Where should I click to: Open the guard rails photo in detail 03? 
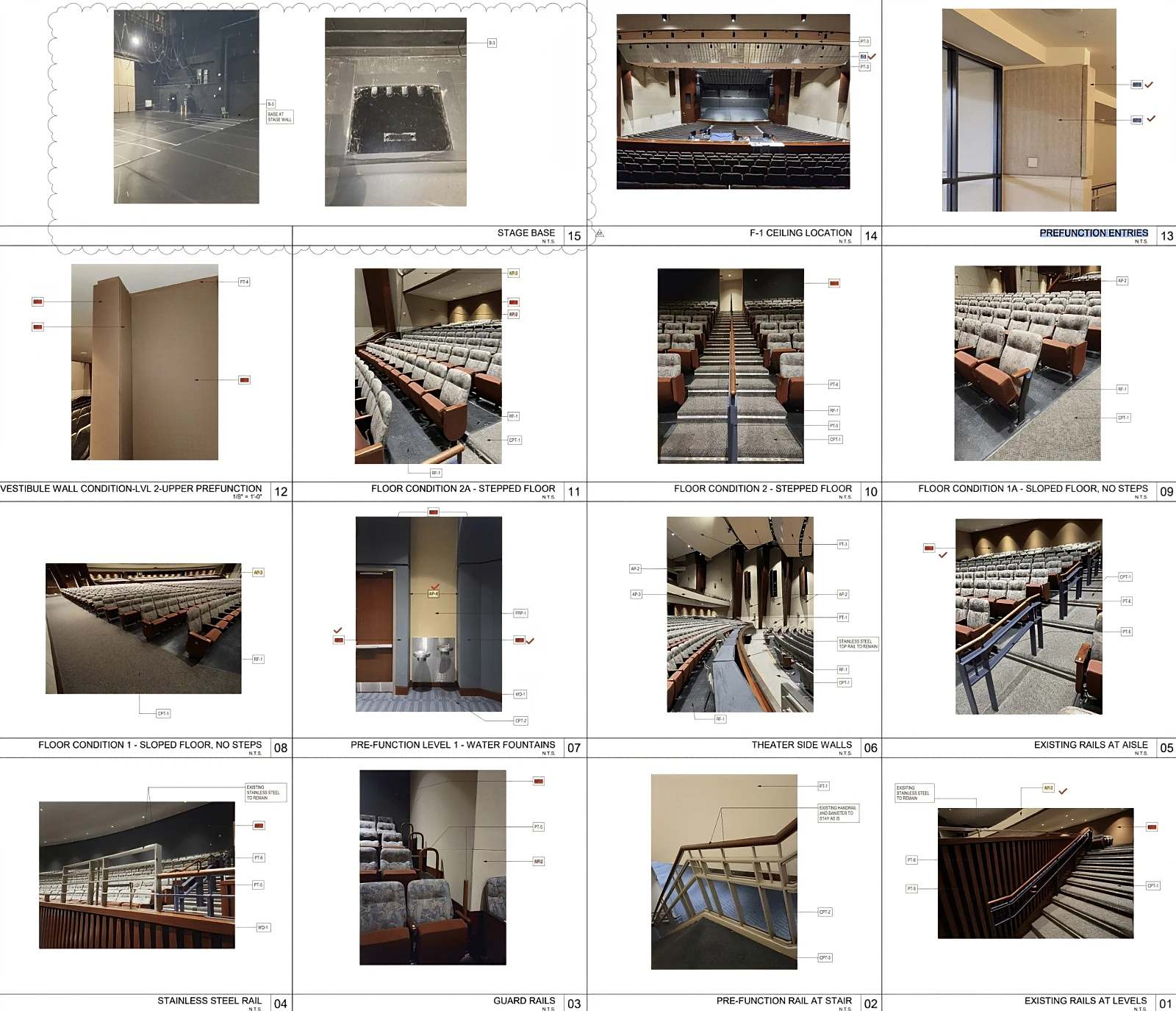pos(433,868)
